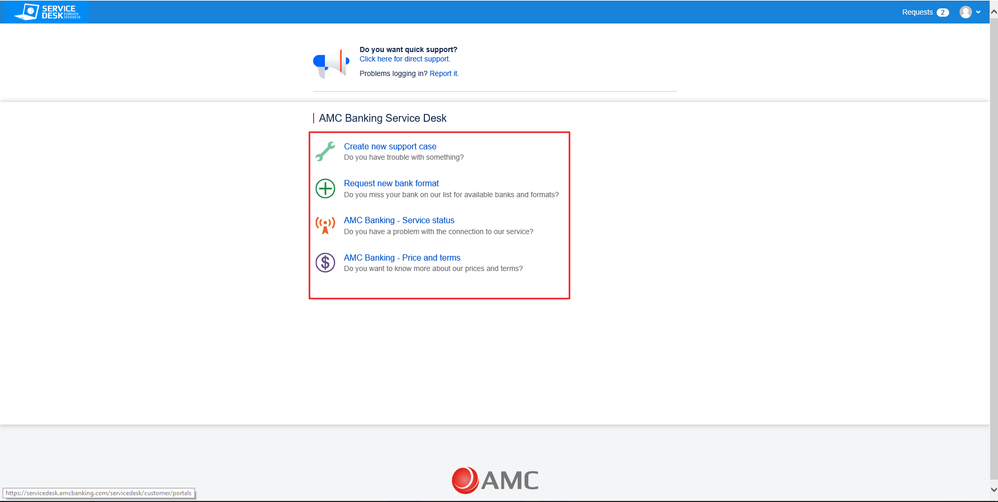998x502 pixels.
Task: Click the vertical scrollbar down arrow
Action: pyautogui.click(x=994, y=489)
